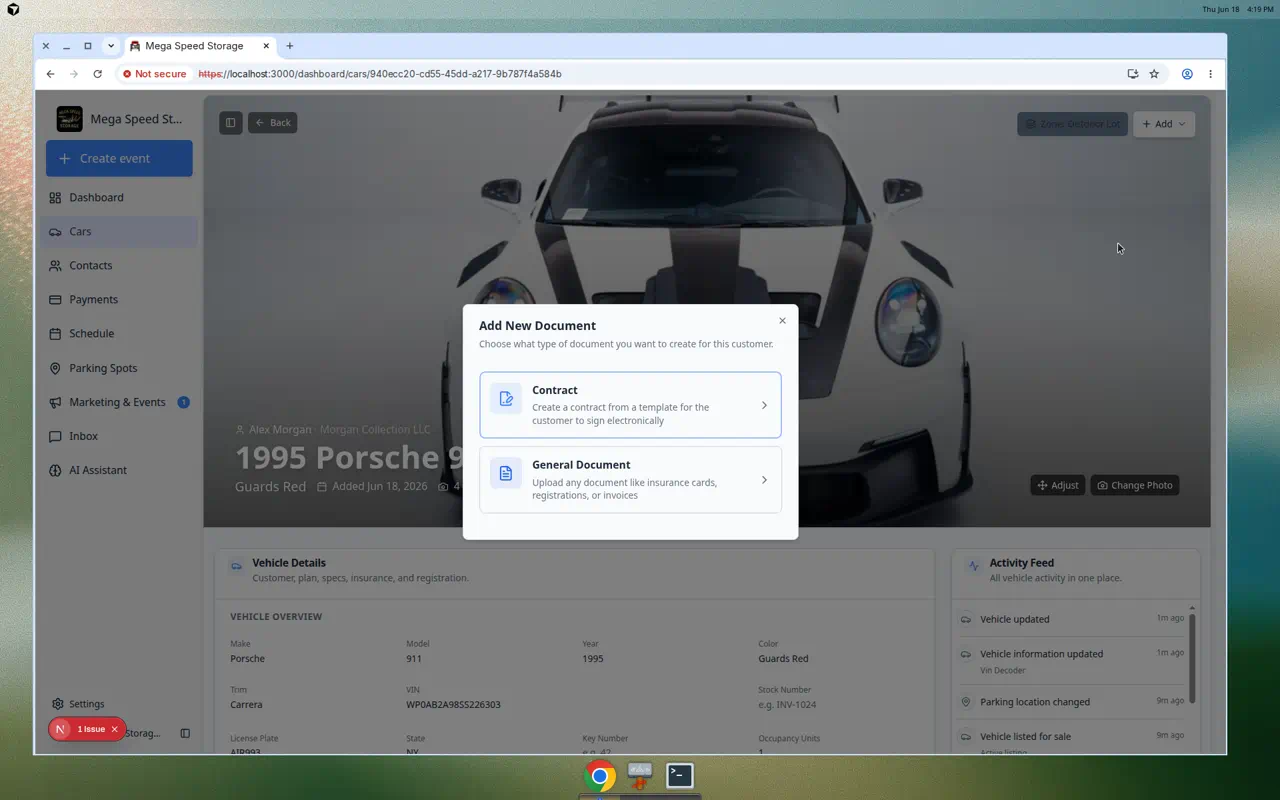Open the Add dropdown menu
Viewport: 1280px width, 800px height.
1164,124
